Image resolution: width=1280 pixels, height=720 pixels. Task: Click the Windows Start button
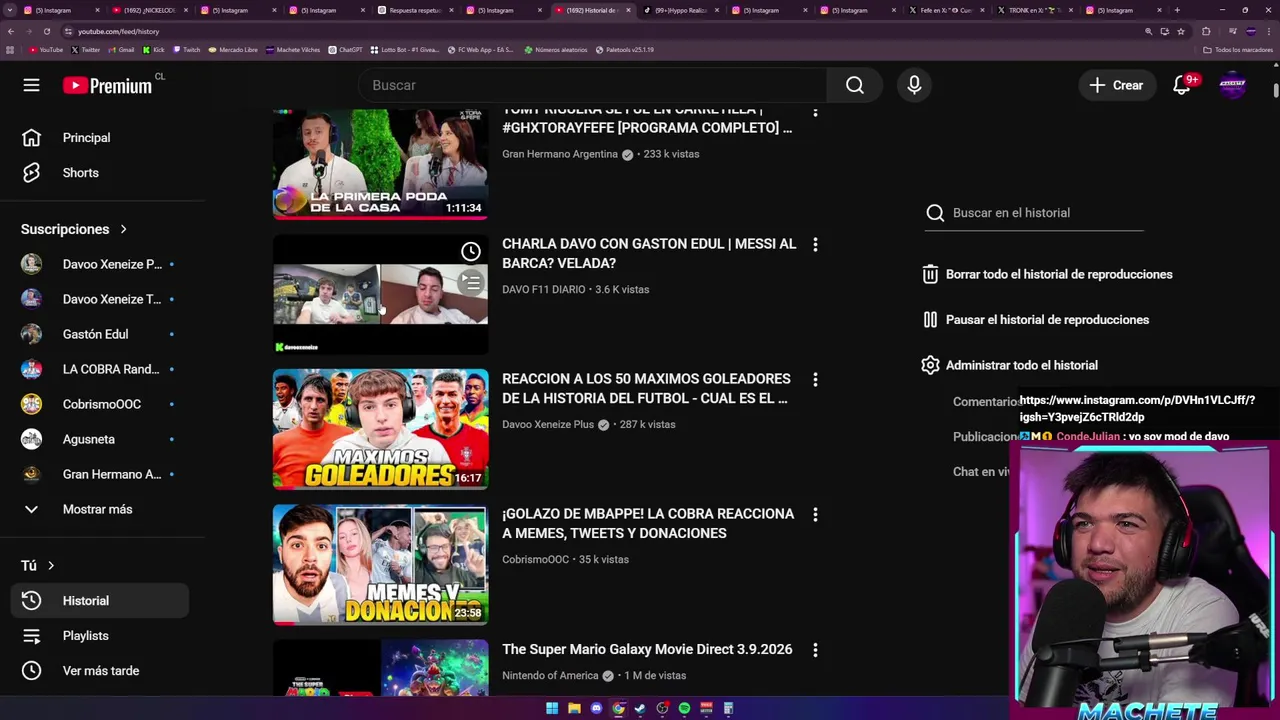tap(552, 708)
